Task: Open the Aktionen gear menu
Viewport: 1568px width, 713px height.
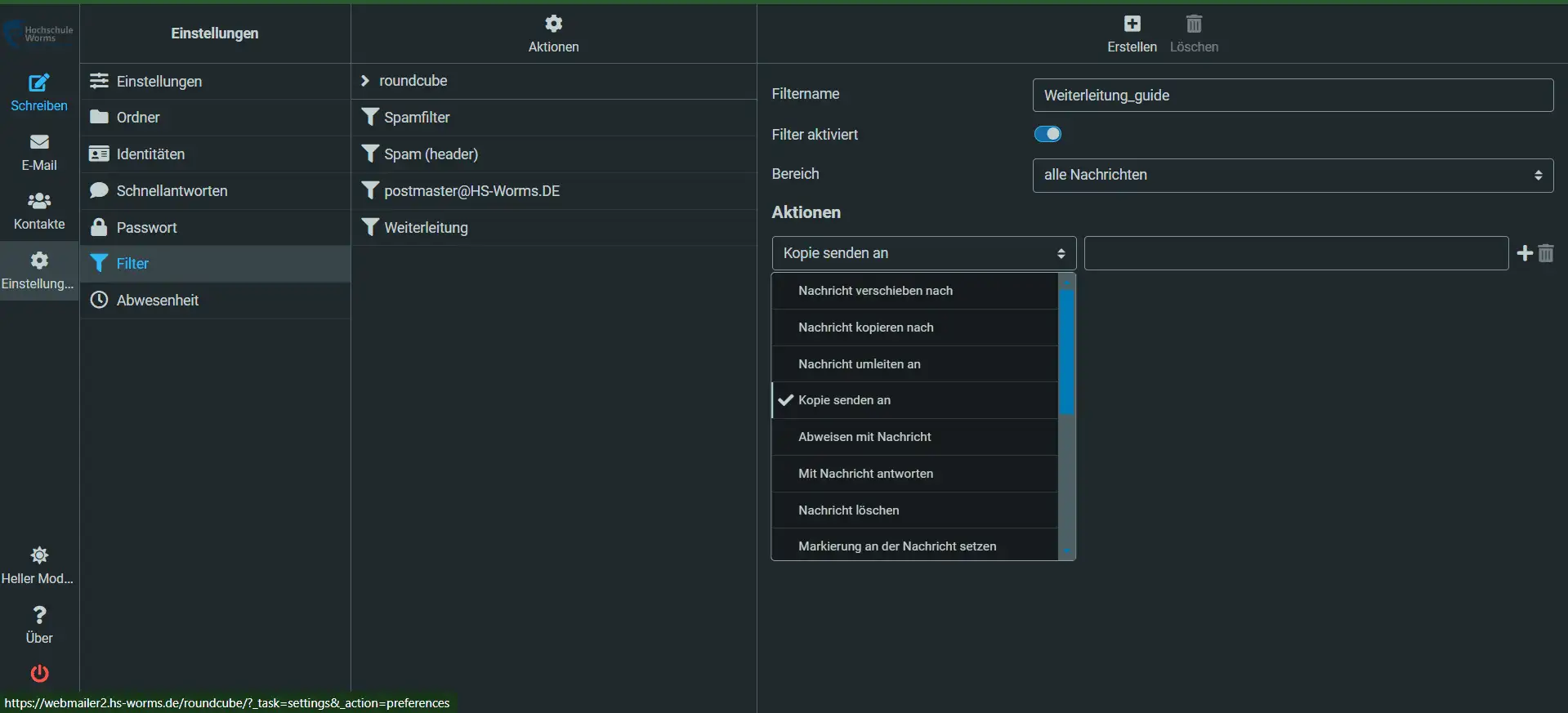Action: (x=553, y=25)
